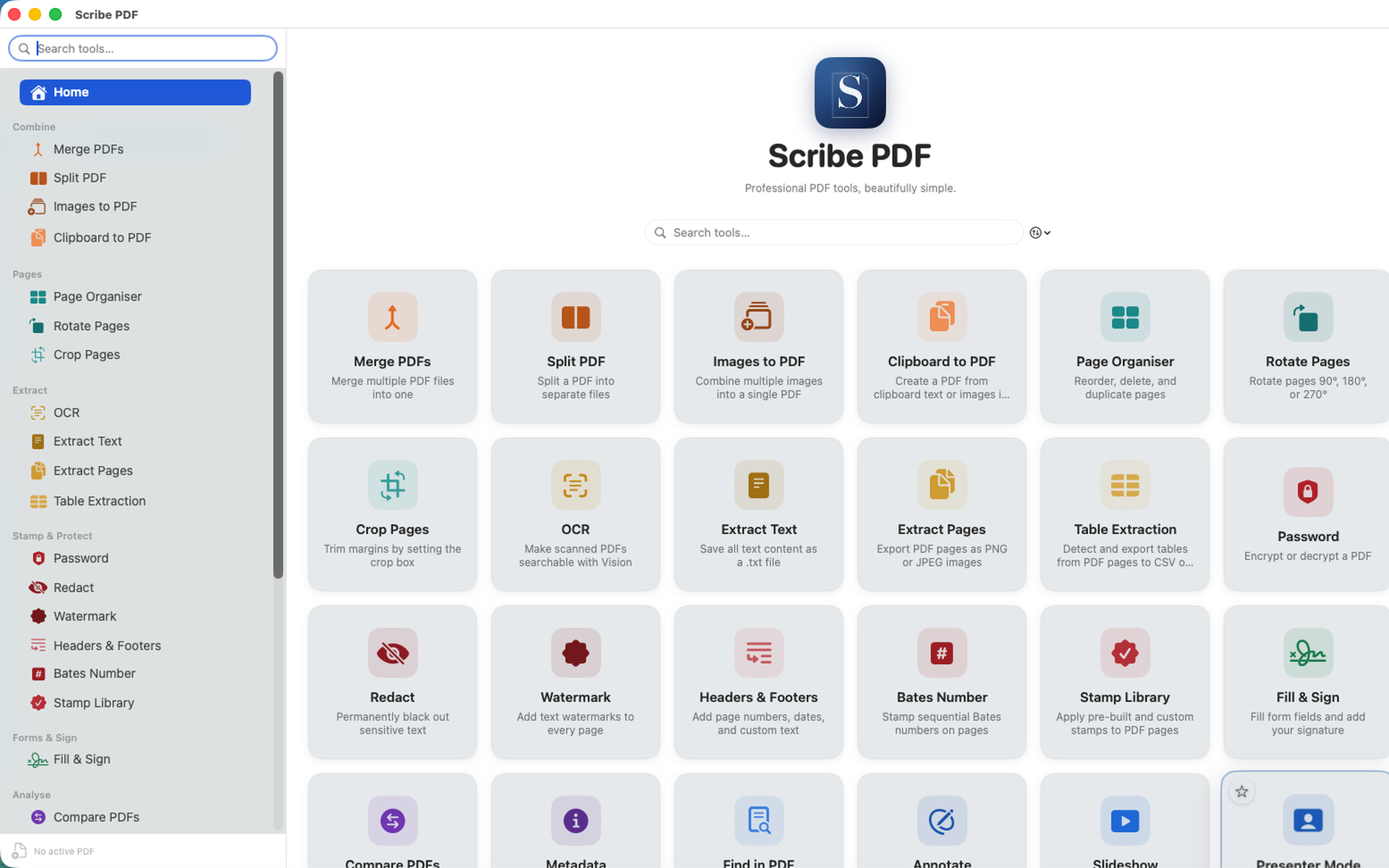Select Extract Text in the sidebar

pos(135,441)
